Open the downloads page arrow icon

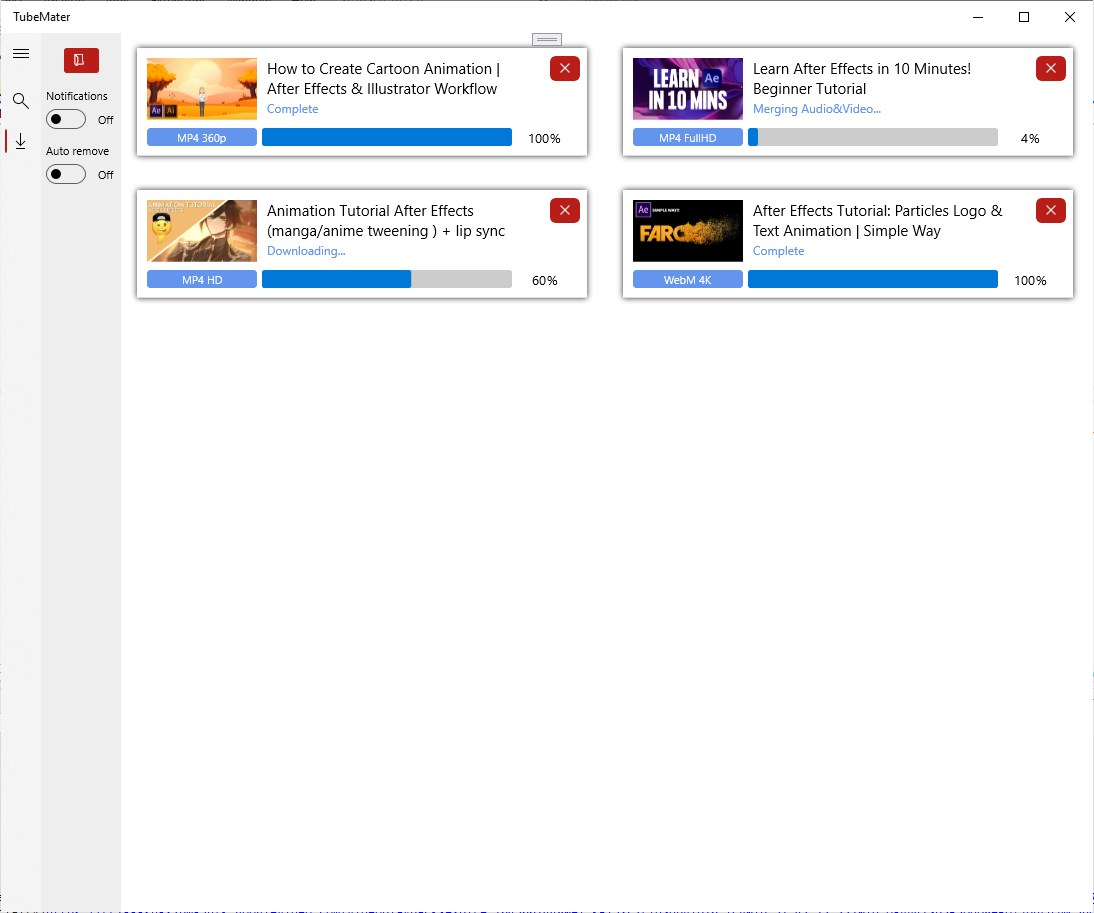pos(21,141)
